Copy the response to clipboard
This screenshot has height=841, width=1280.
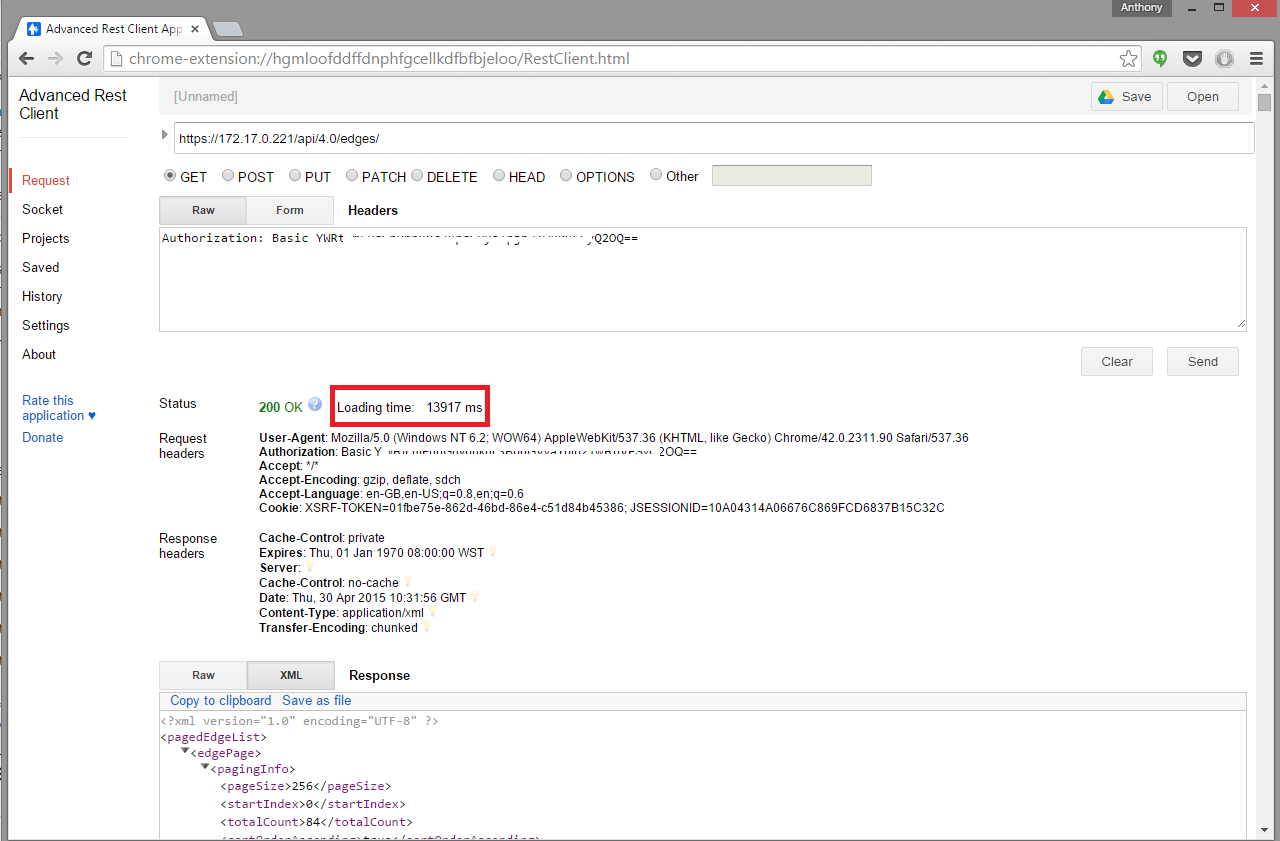point(221,701)
